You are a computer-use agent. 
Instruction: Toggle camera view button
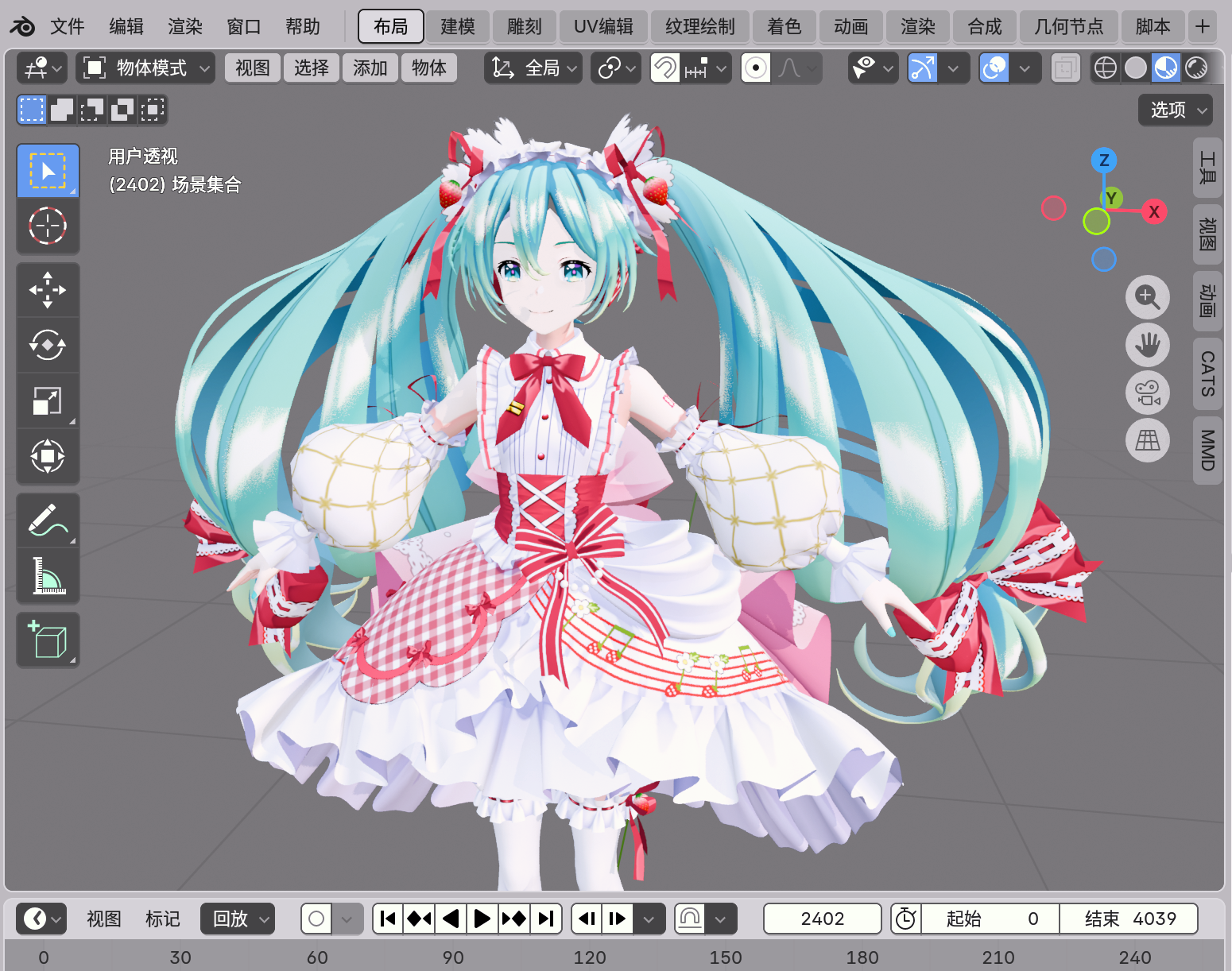pos(1147,393)
